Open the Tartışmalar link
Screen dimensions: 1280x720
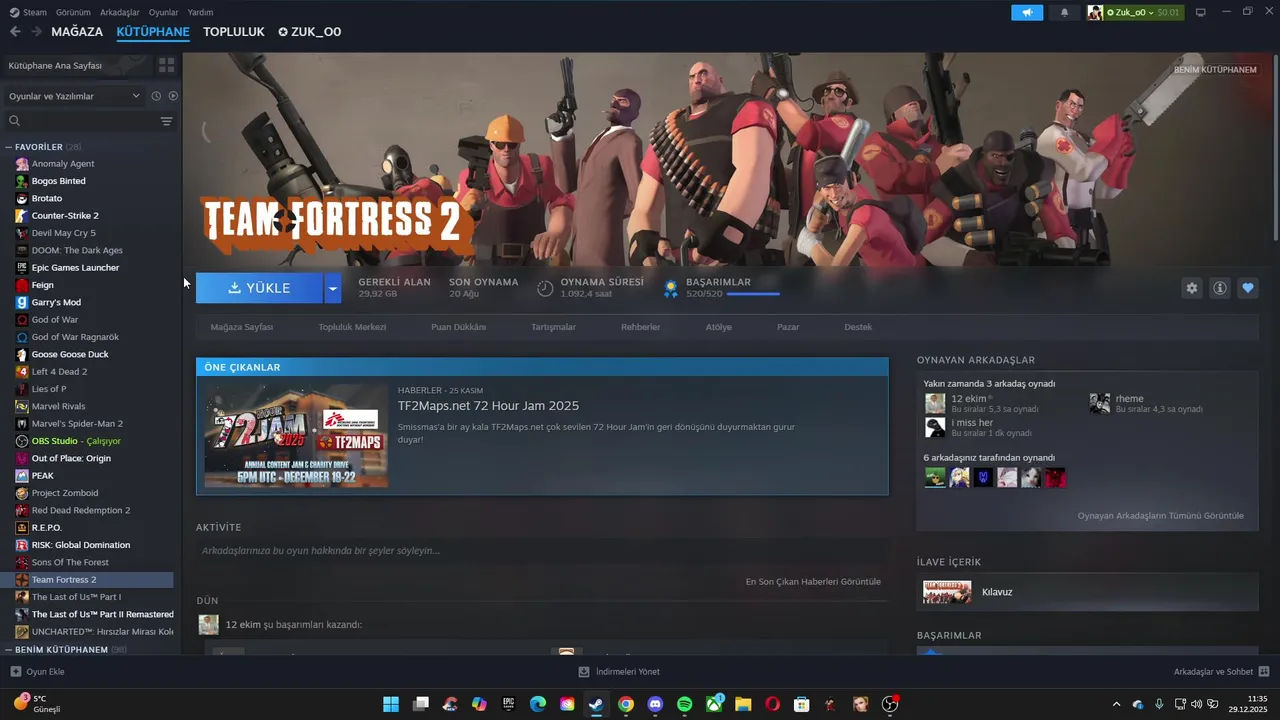coord(553,327)
